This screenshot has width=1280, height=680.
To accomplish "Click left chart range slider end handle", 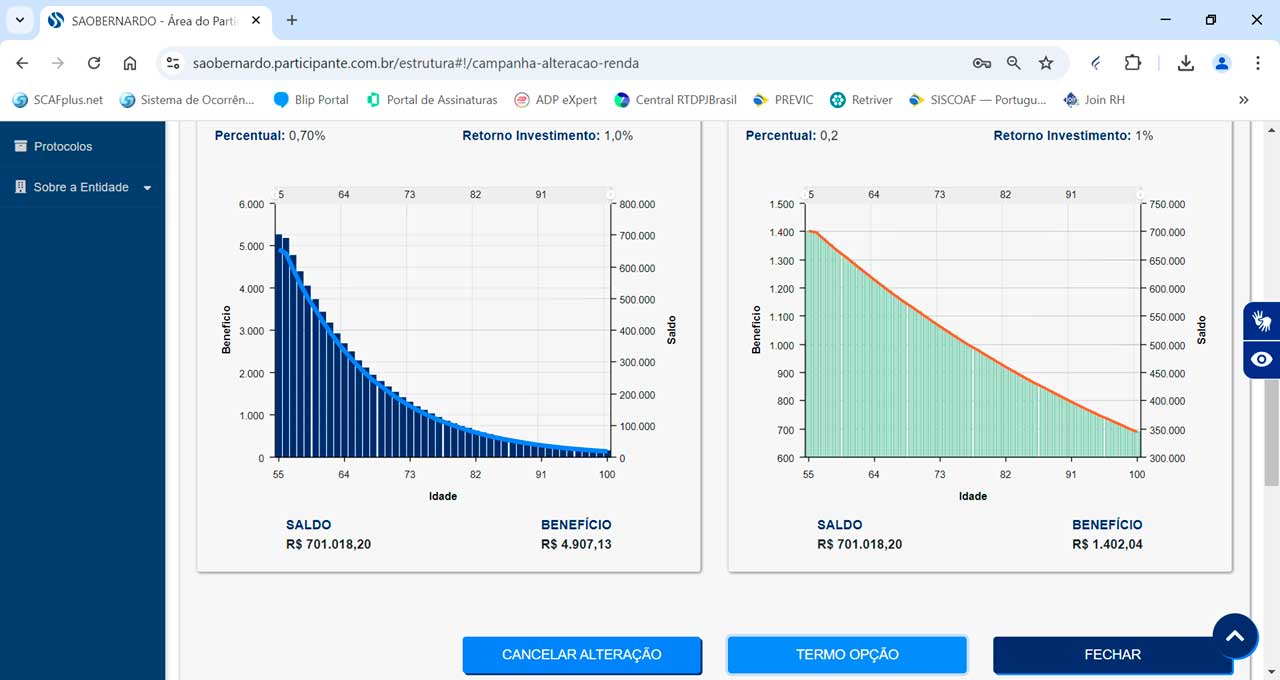I will pos(610,194).
